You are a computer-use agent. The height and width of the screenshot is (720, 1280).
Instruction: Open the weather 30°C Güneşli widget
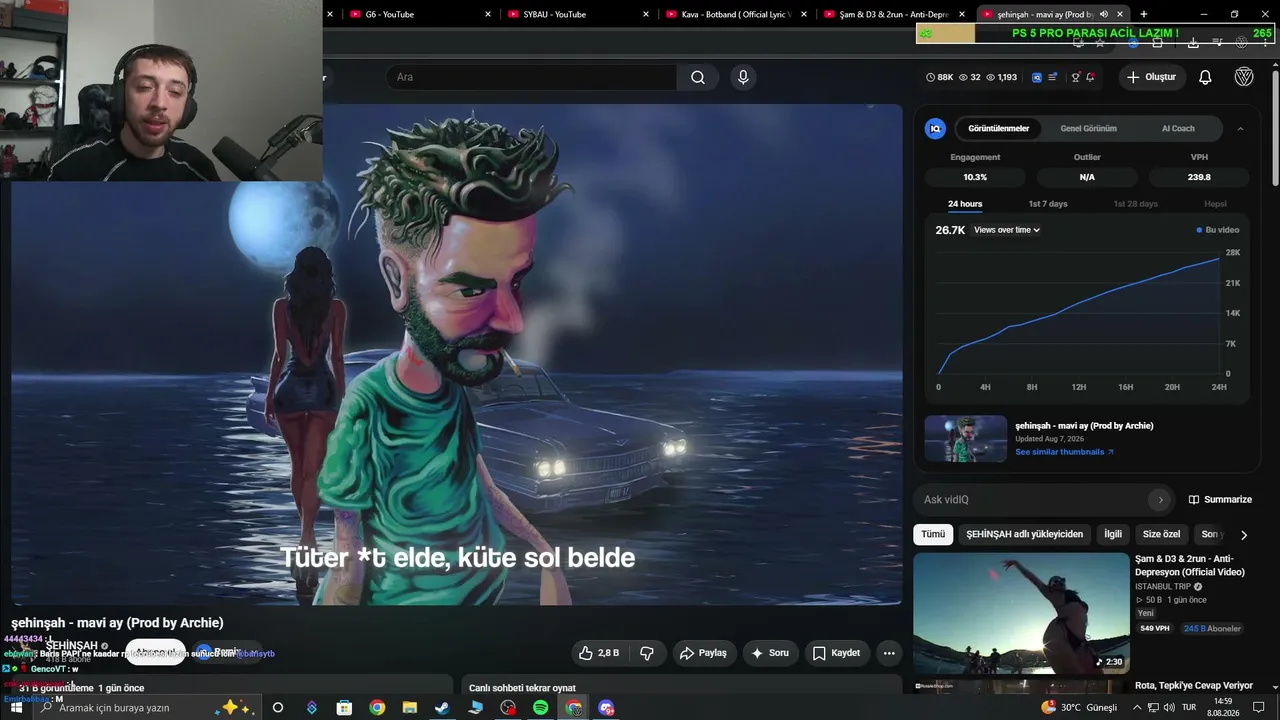(x=1080, y=708)
